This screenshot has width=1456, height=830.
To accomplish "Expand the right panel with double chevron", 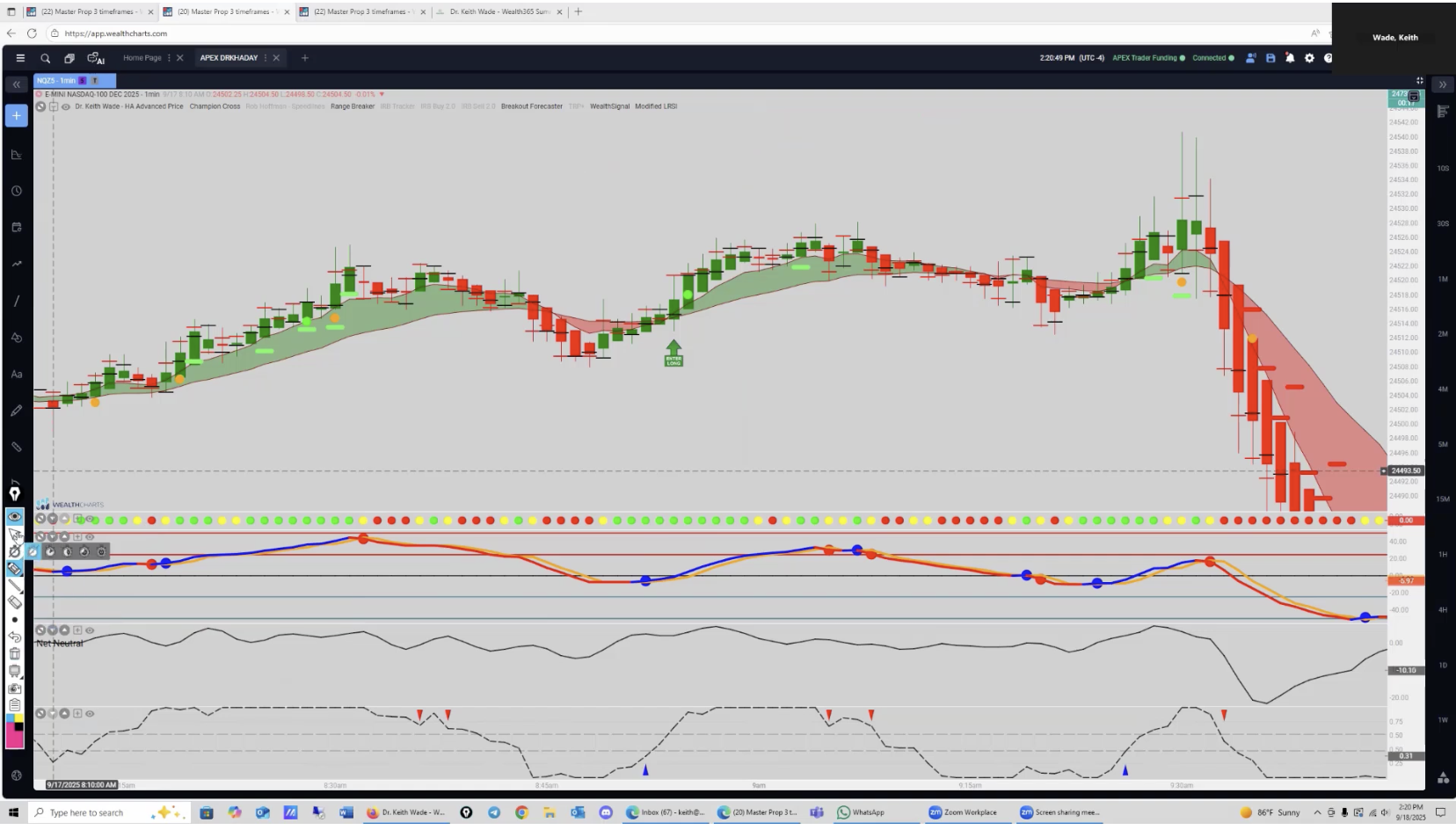I will (1442, 84).
